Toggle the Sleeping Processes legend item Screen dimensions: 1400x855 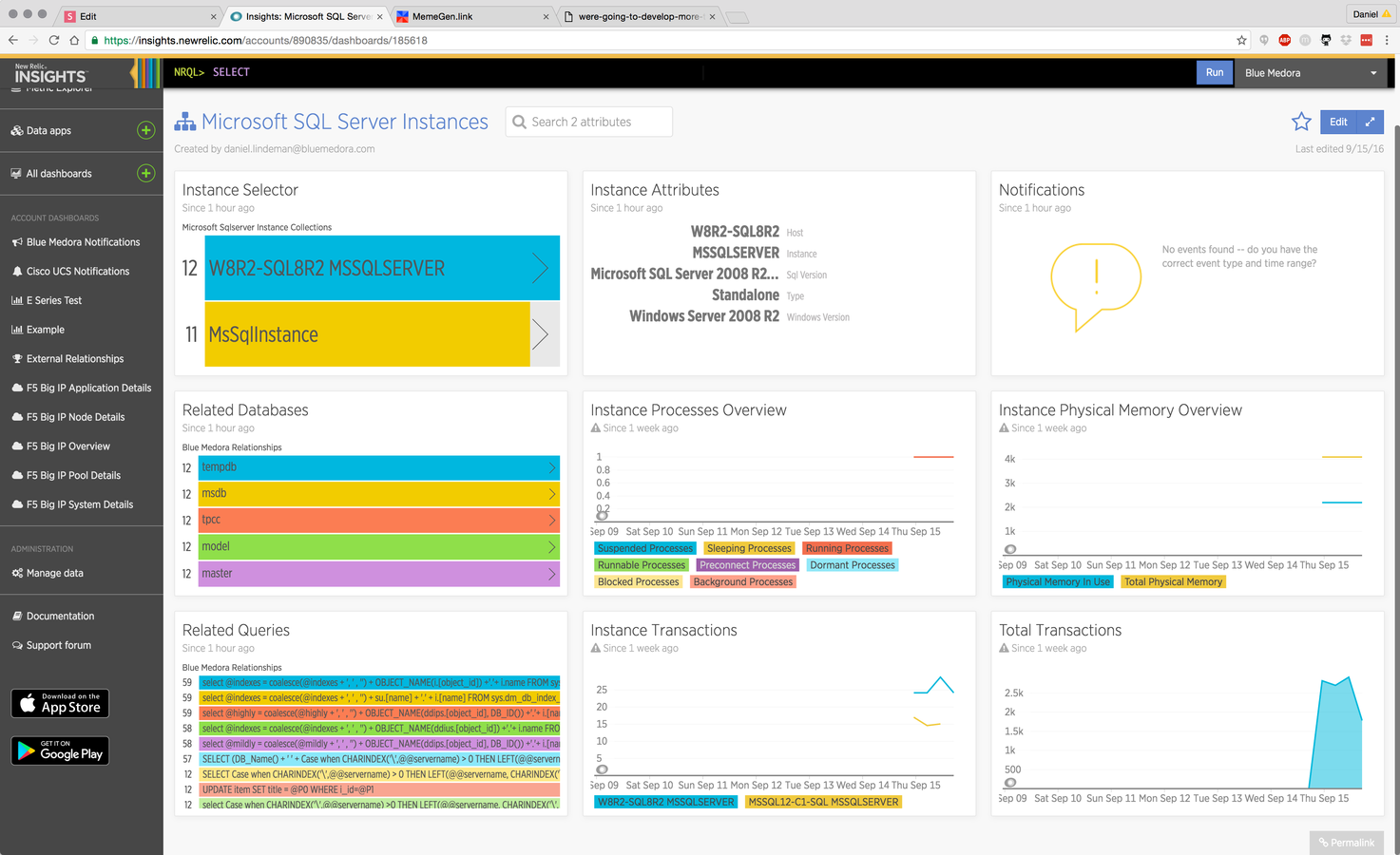click(x=749, y=548)
